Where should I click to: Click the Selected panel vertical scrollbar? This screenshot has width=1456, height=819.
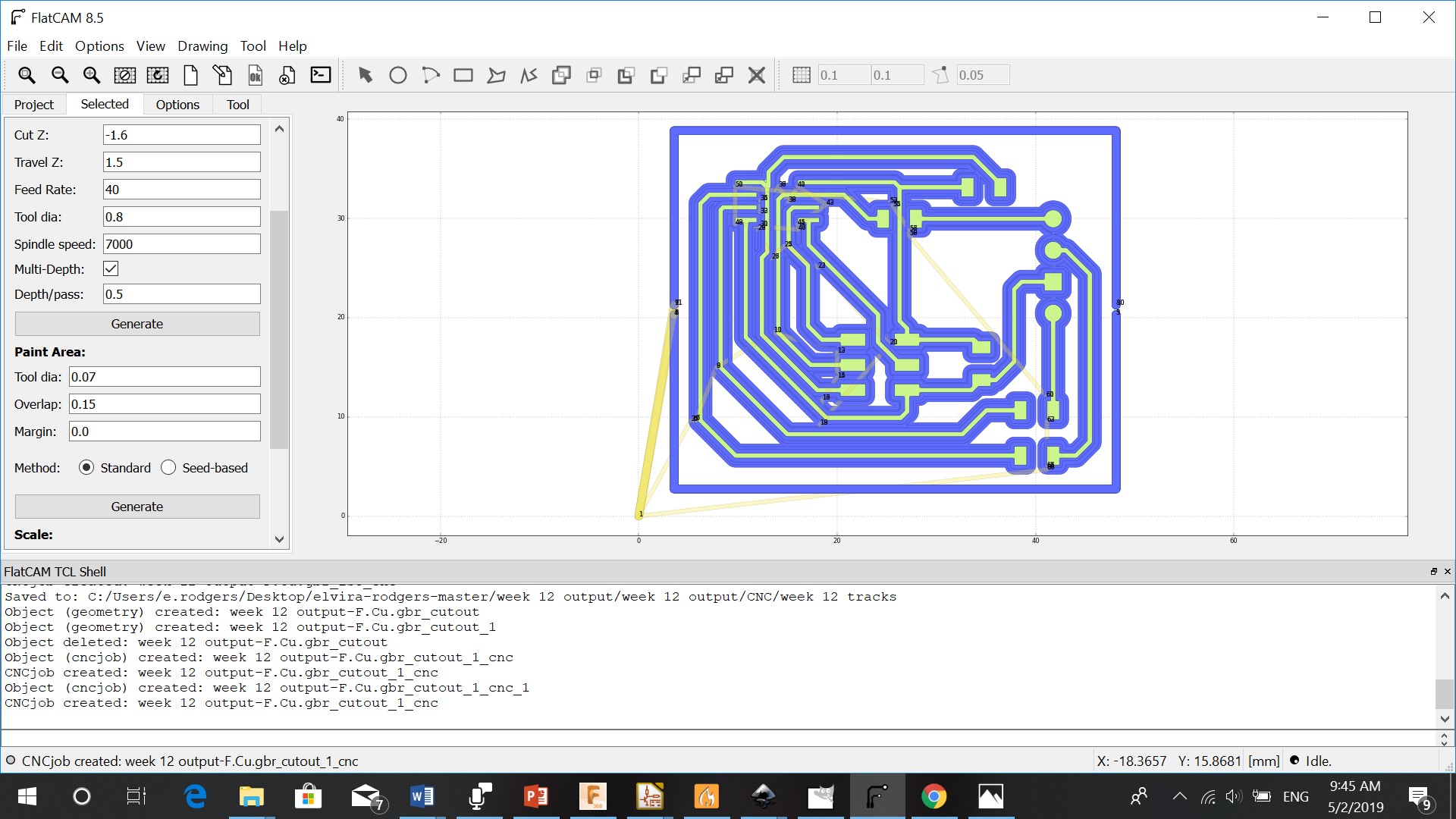click(x=279, y=329)
